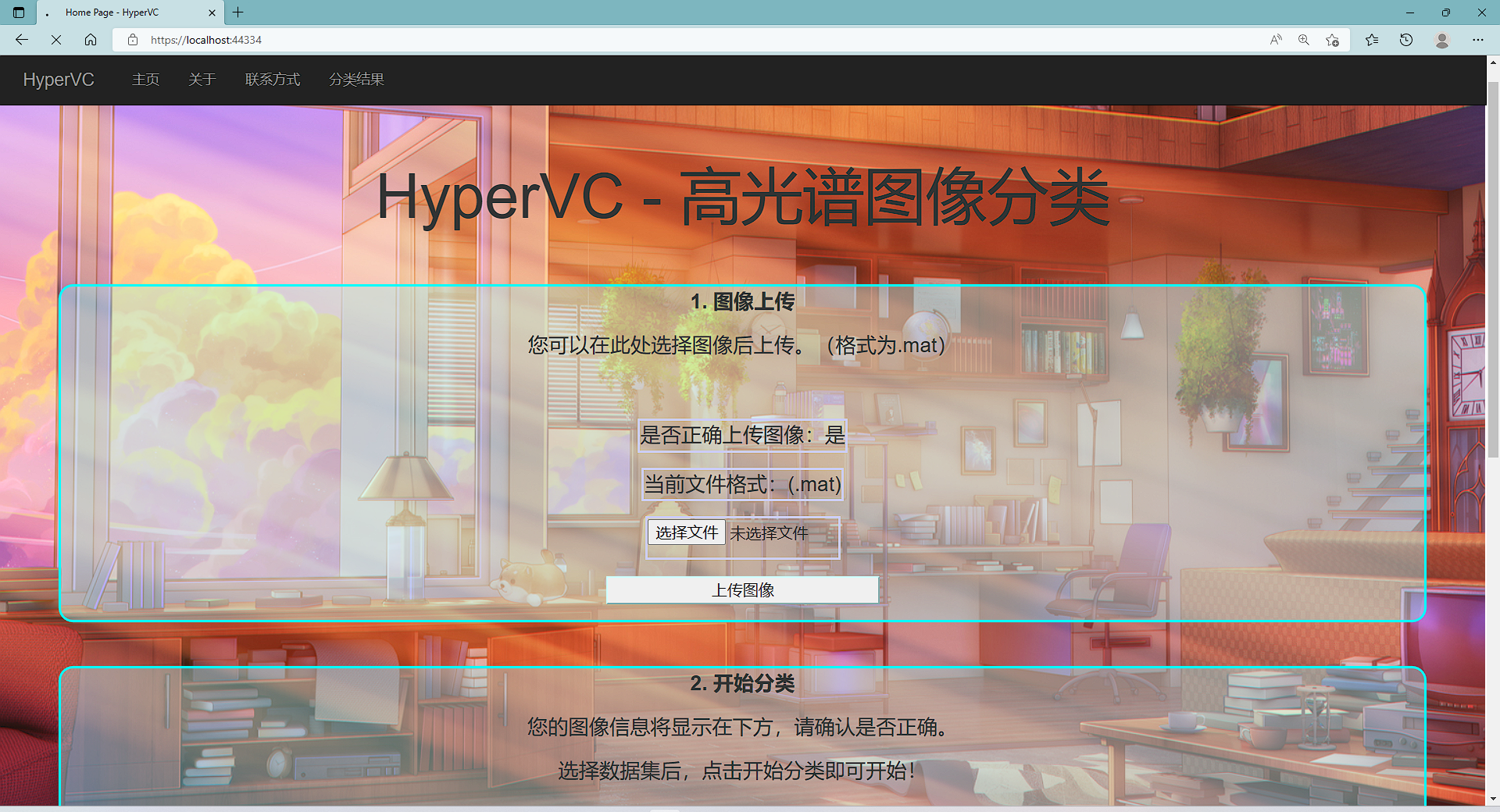Screen dimensions: 1500x812
Task: Close the Home Page - HyperVC tab
Action: (212, 12)
